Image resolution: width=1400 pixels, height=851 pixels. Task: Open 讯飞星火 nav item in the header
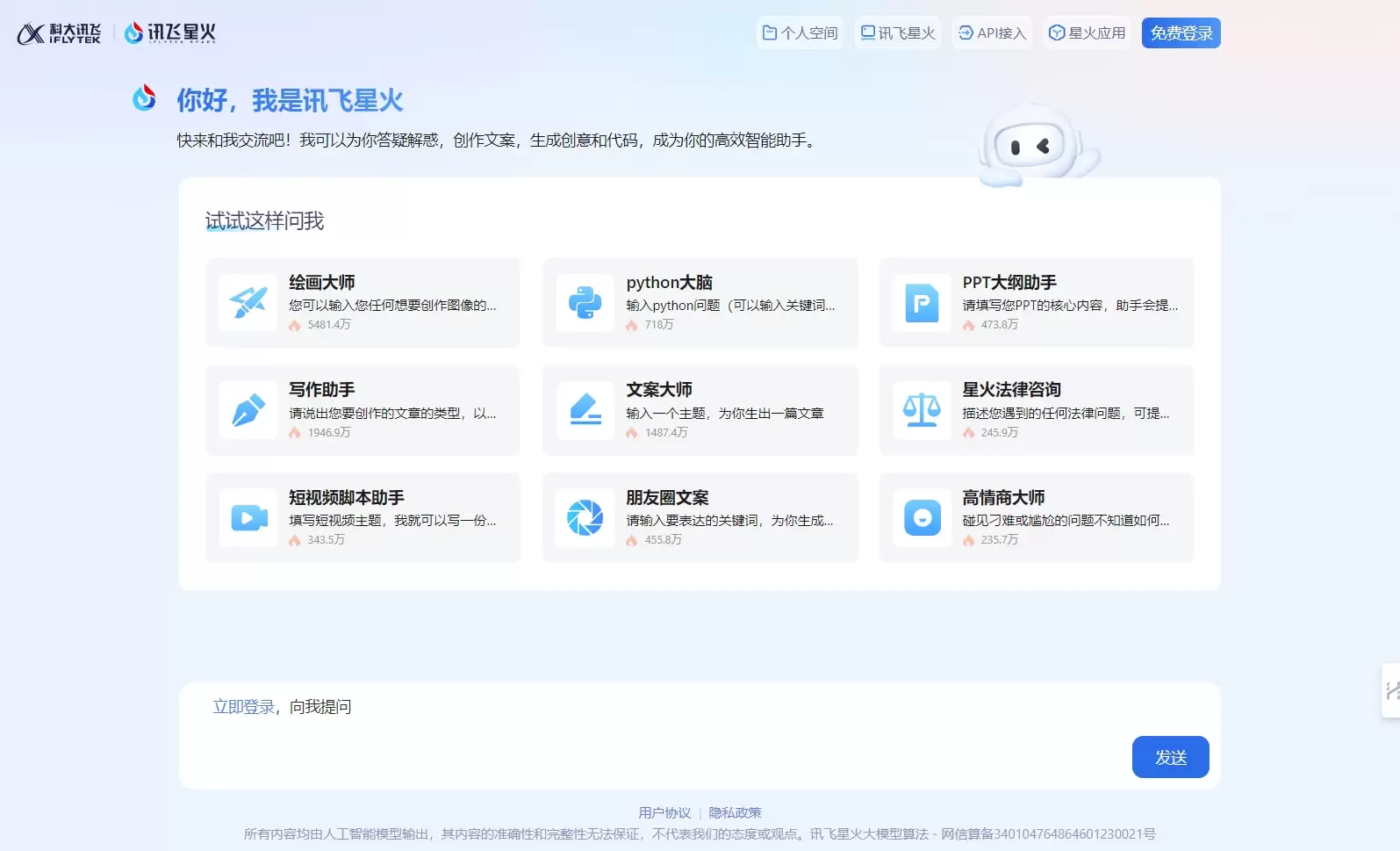[897, 33]
